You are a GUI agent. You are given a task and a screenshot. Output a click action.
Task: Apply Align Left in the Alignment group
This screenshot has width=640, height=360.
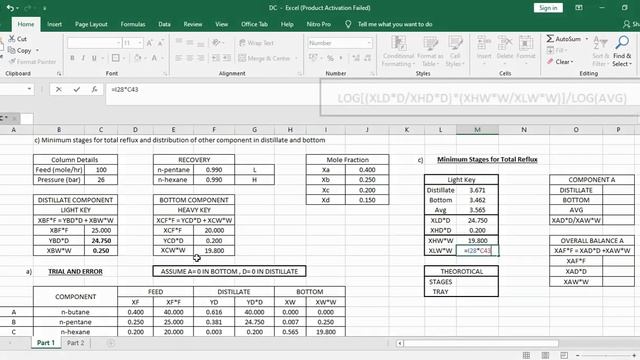[x=179, y=58]
